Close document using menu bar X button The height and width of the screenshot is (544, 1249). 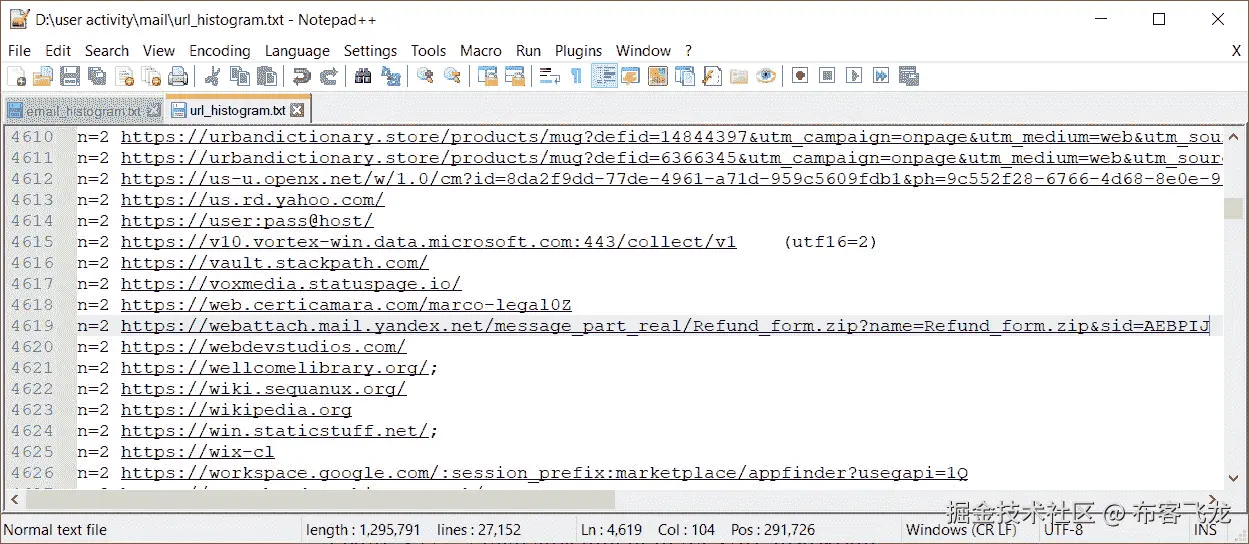pos(1236,50)
